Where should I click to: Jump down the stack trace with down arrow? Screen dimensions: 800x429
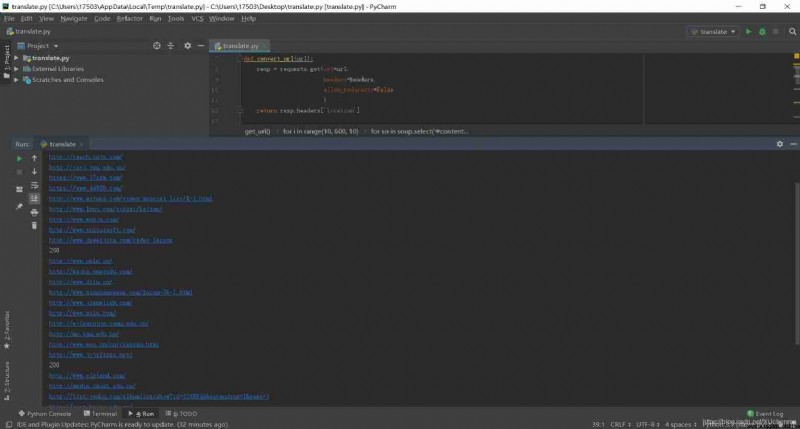point(34,172)
